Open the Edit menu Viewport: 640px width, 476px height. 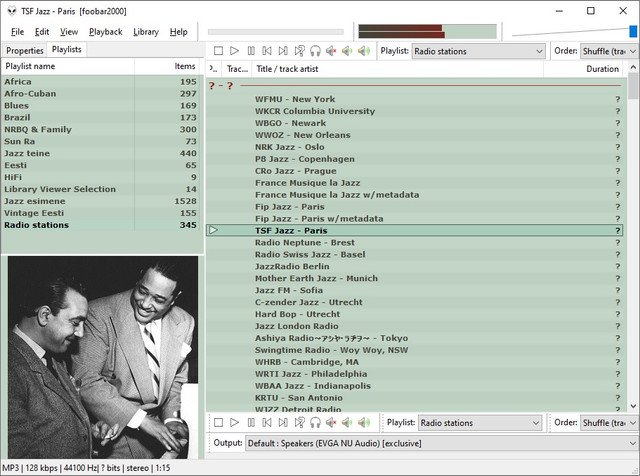click(x=42, y=31)
